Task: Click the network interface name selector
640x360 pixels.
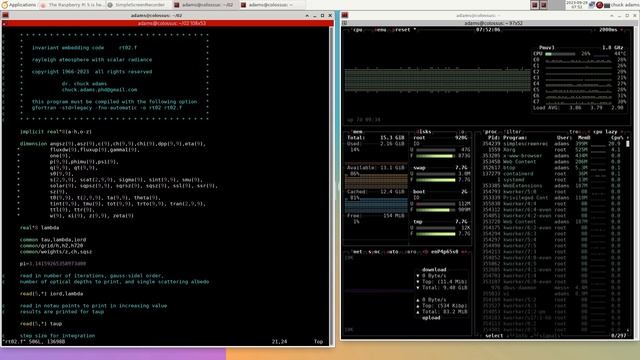Action: pos(444,252)
